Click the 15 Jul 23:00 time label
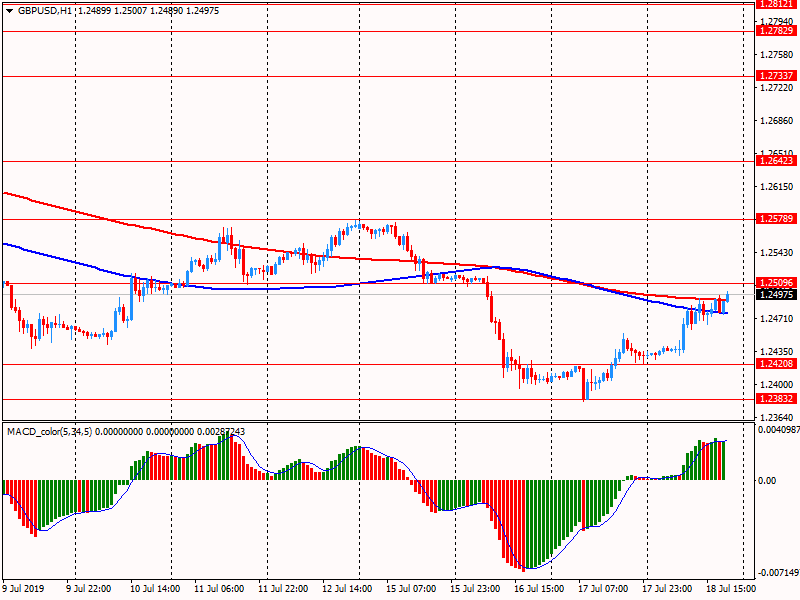Screen dimensions: 800x600 [x=475, y=589]
